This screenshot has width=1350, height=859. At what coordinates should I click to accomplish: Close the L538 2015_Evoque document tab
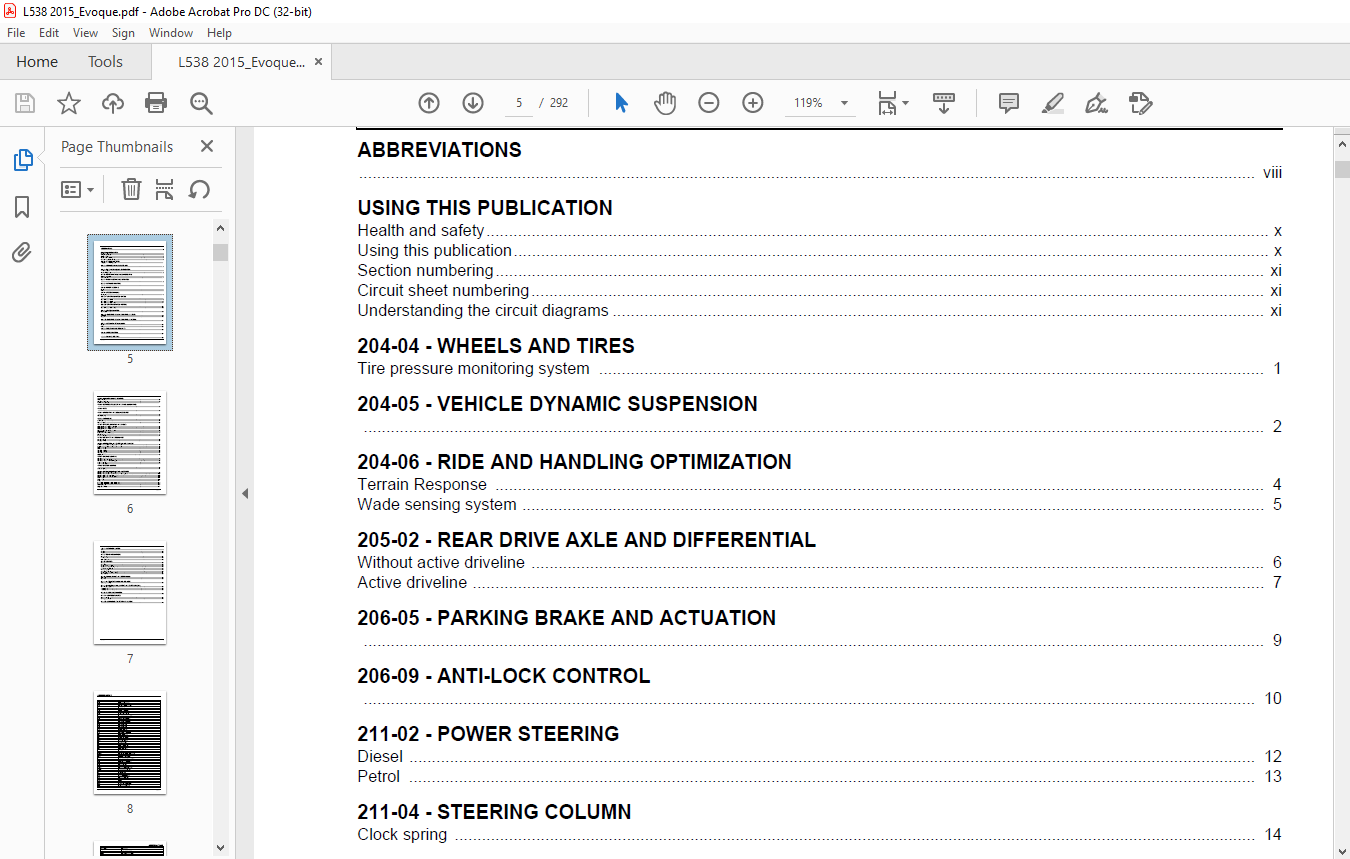pos(319,62)
